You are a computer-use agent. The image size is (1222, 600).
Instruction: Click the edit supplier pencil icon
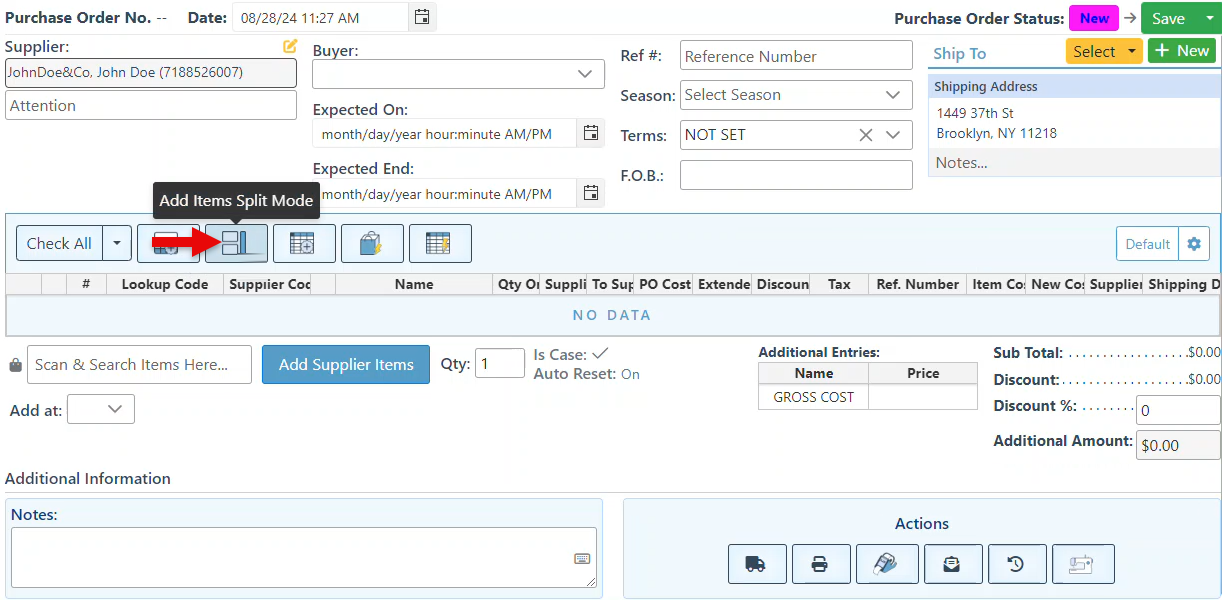tap(290, 46)
